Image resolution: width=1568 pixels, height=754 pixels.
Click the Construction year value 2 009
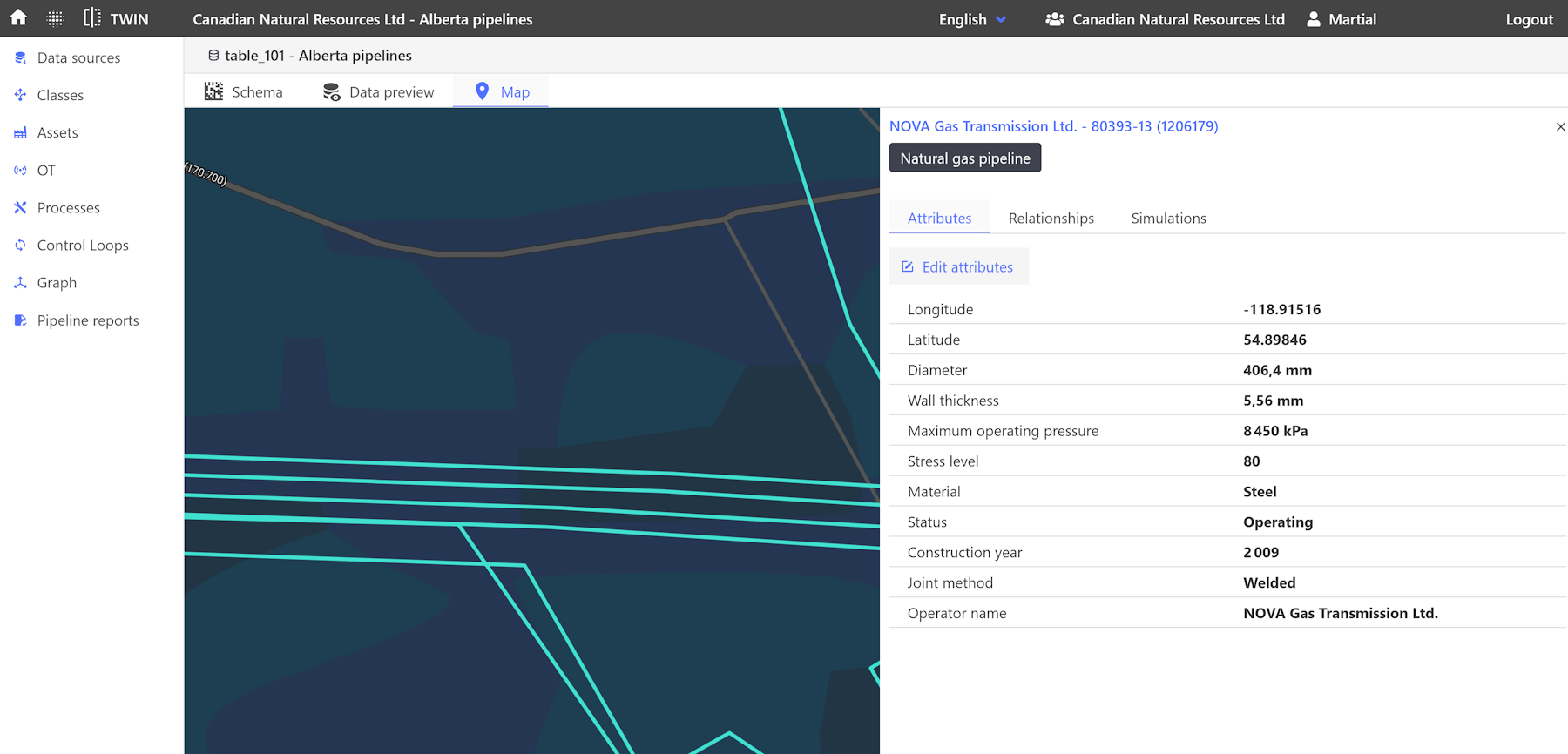pyautogui.click(x=1260, y=553)
